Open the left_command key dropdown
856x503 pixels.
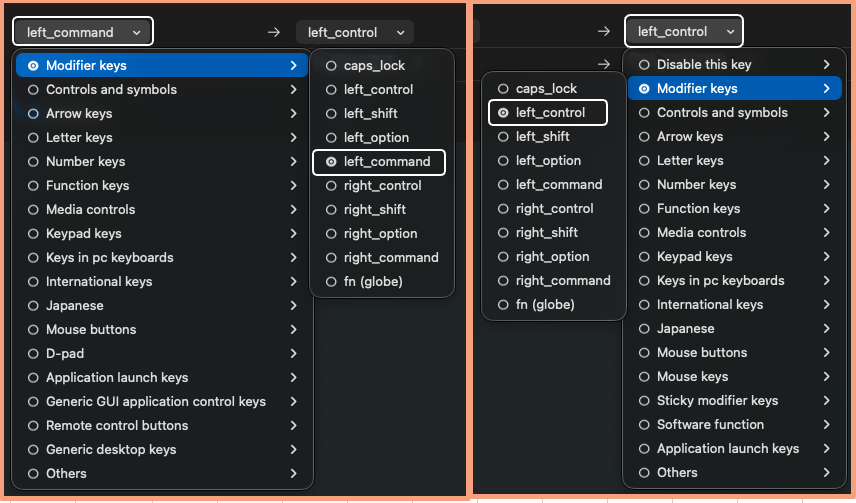(x=83, y=32)
